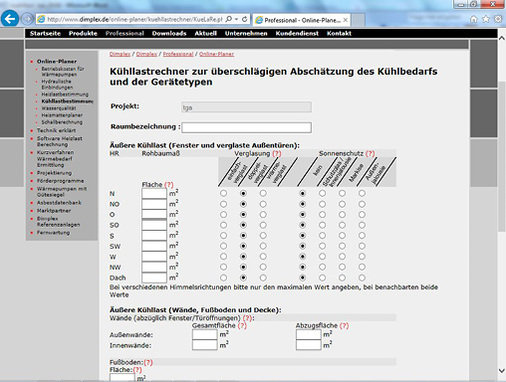Image resolution: width=506 pixels, height=382 pixels.
Task: Click the Projekt text field
Action: tap(247, 107)
